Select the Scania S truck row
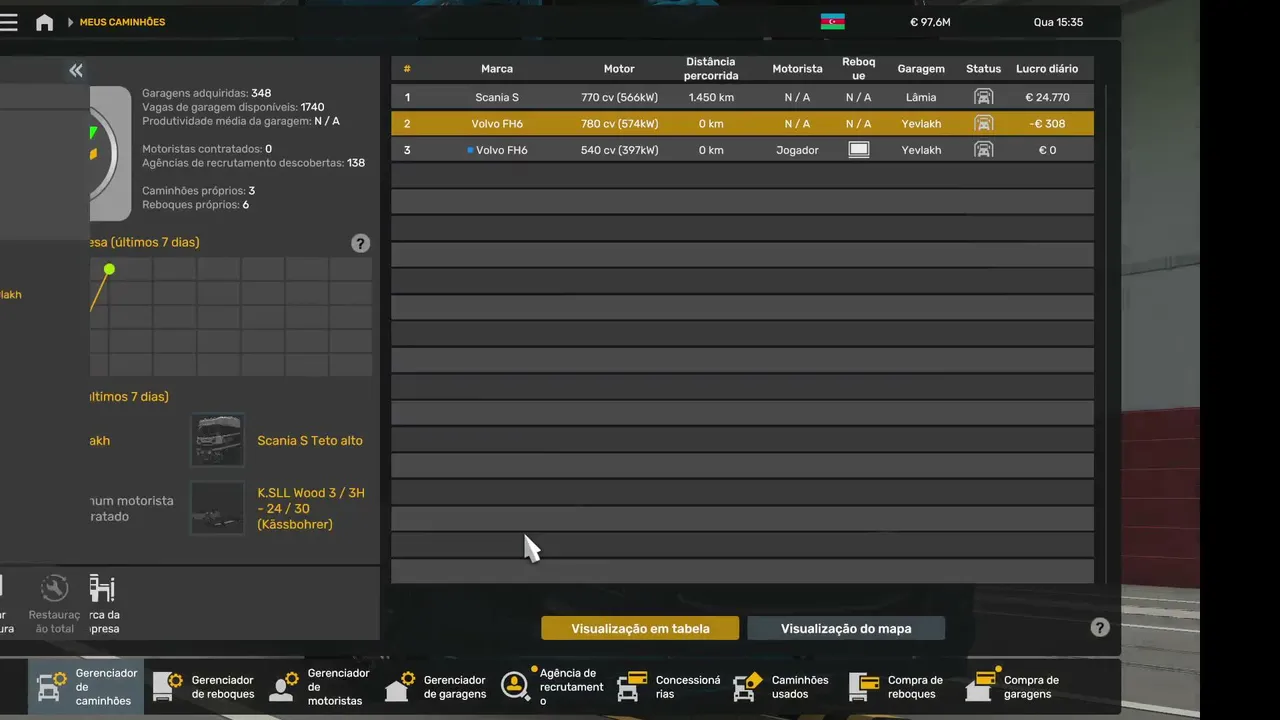The image size is (1280, 720). (742, 97)
